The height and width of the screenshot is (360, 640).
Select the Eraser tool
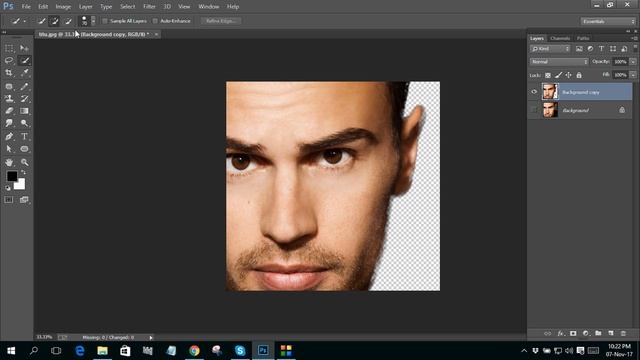(x=9, y=111)
